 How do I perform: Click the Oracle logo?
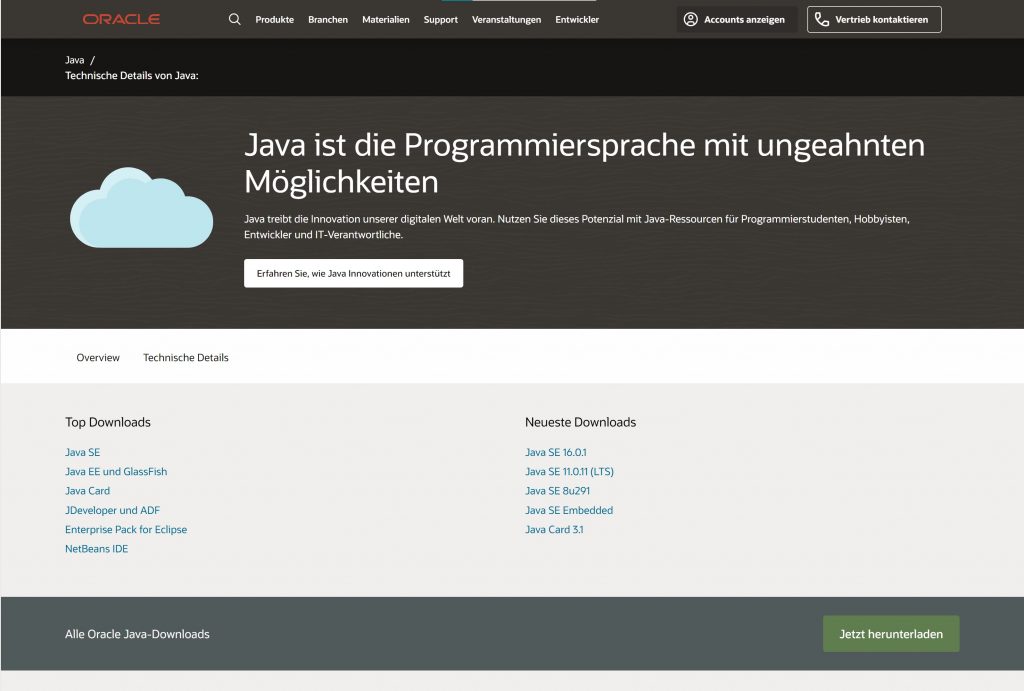pos(121,20)
